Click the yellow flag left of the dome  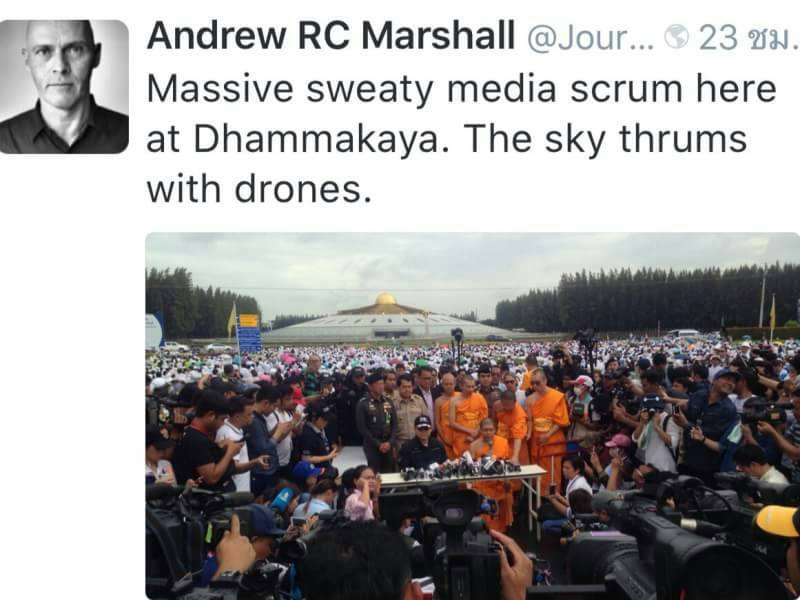tap(232, 319)
